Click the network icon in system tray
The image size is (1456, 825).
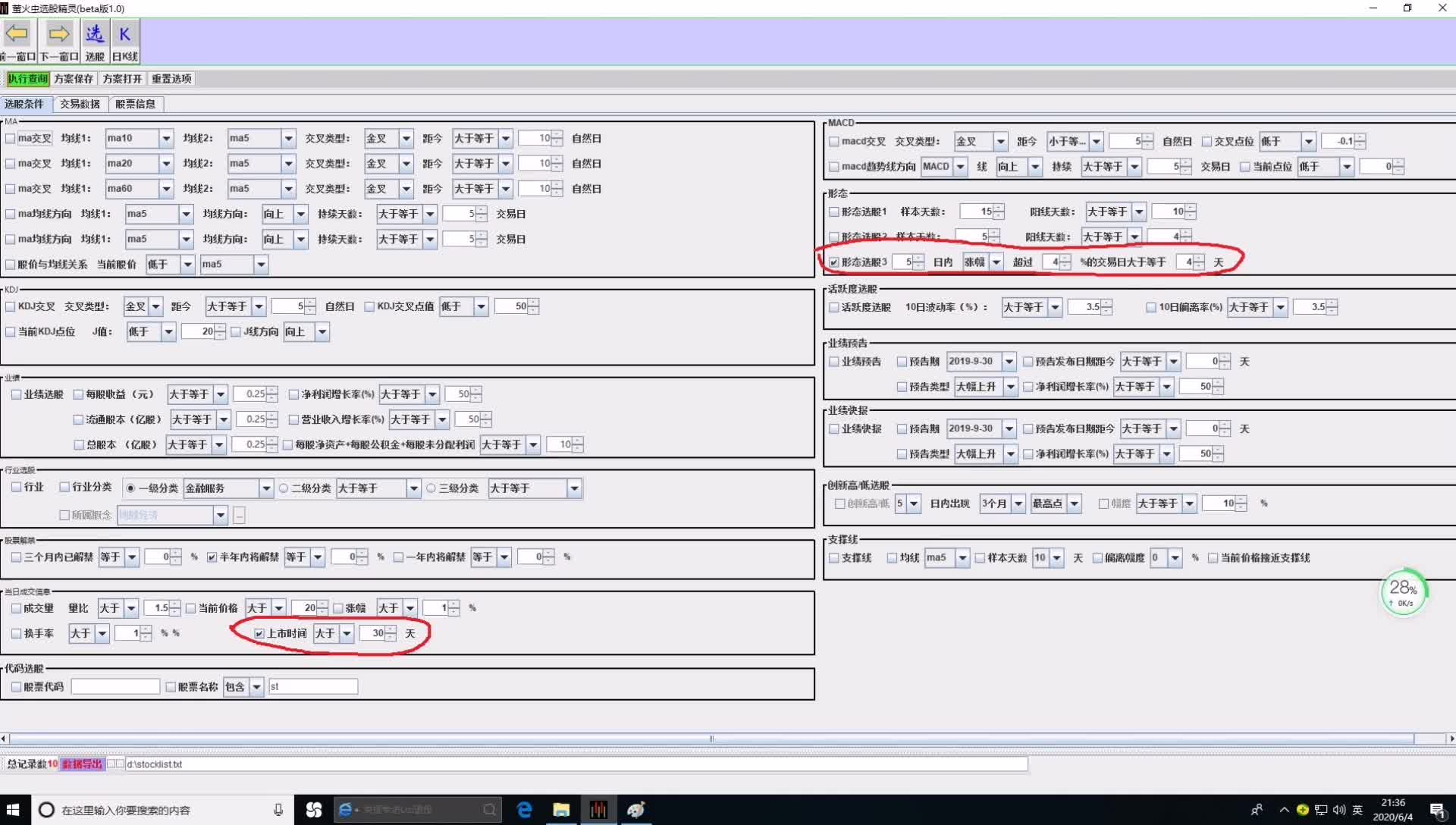coord(1321,810)
